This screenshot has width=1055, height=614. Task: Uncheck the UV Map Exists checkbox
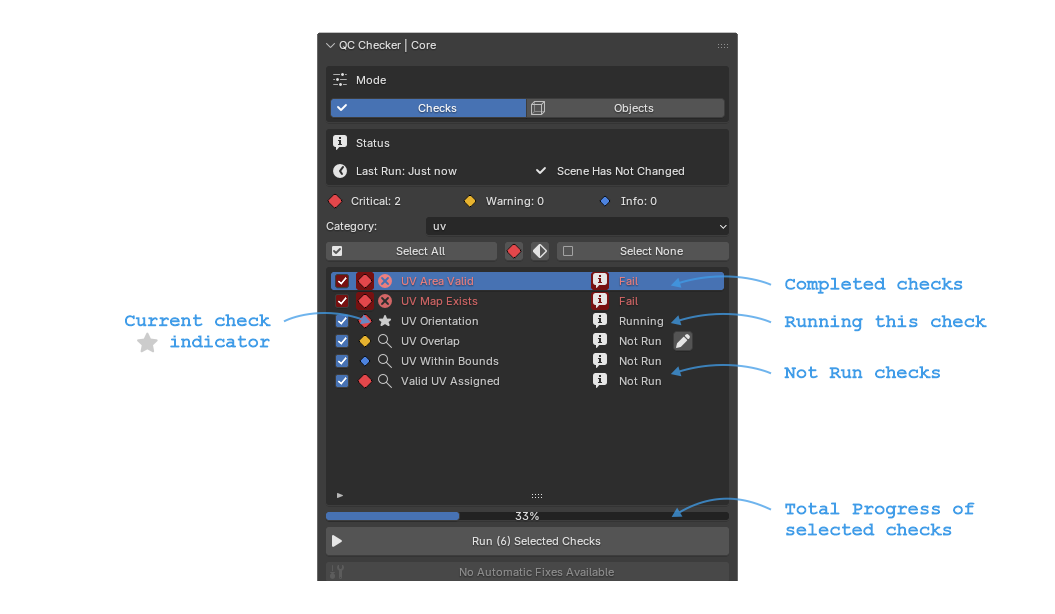[342, 301]
